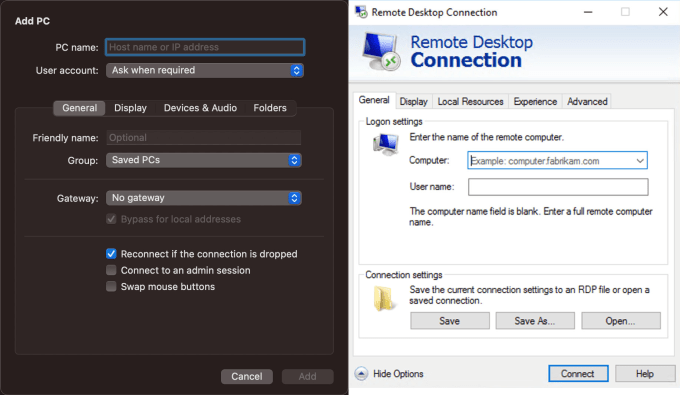The height and width of the screenshot is (395, 680).
Task: Click the Help button
Action: 645,374
